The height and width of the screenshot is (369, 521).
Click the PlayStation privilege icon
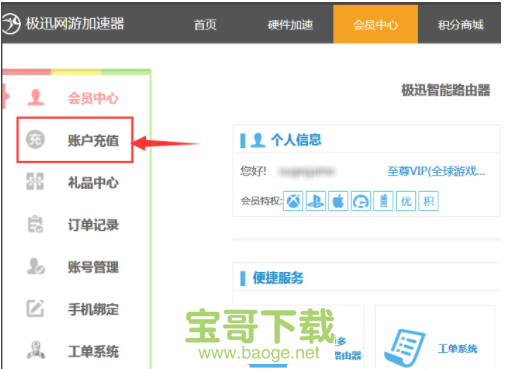coord(316,201)
